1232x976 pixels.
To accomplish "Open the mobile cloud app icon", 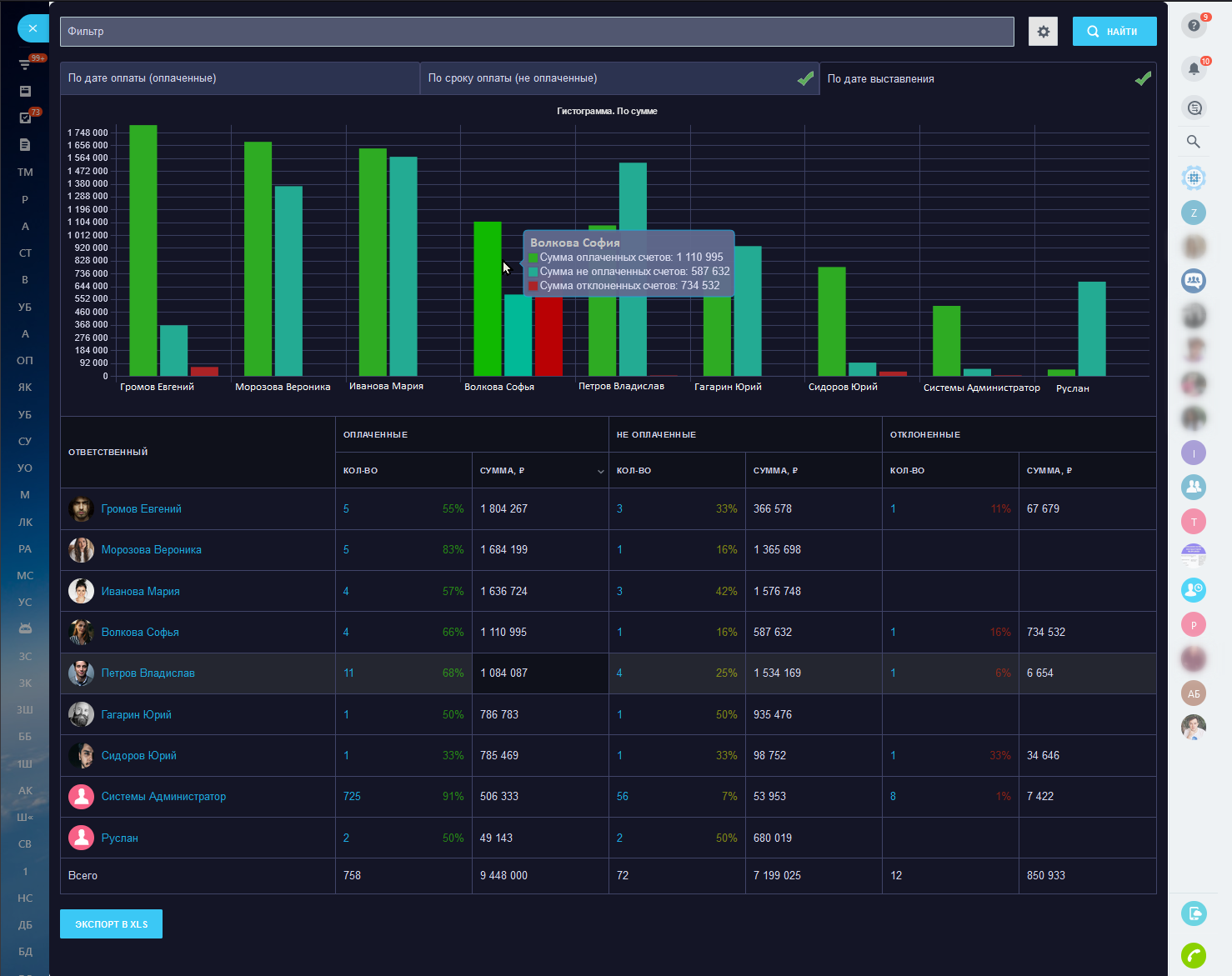I will (x=1194, y=913).
